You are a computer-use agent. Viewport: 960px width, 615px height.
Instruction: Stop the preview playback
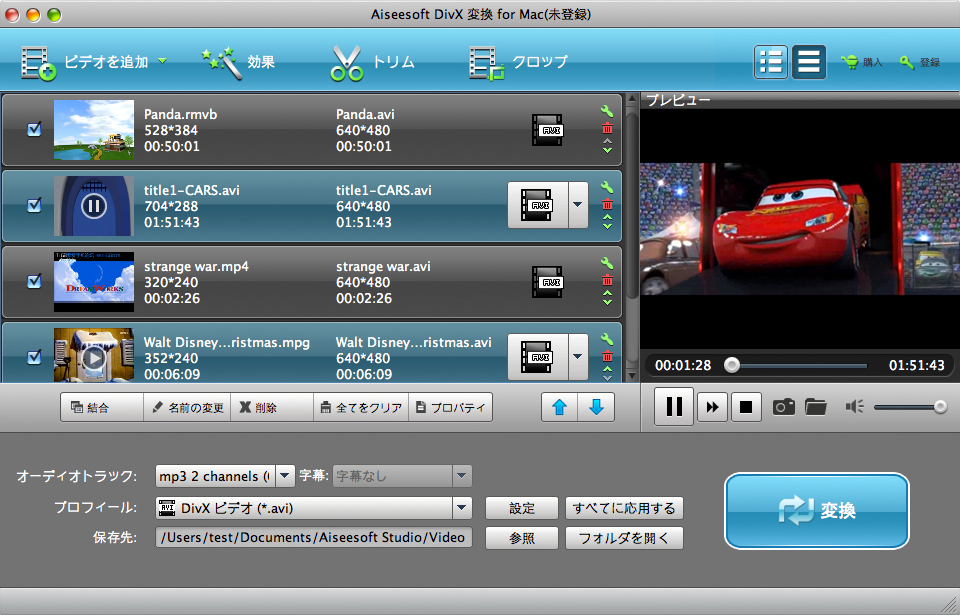tap(745, 407)
